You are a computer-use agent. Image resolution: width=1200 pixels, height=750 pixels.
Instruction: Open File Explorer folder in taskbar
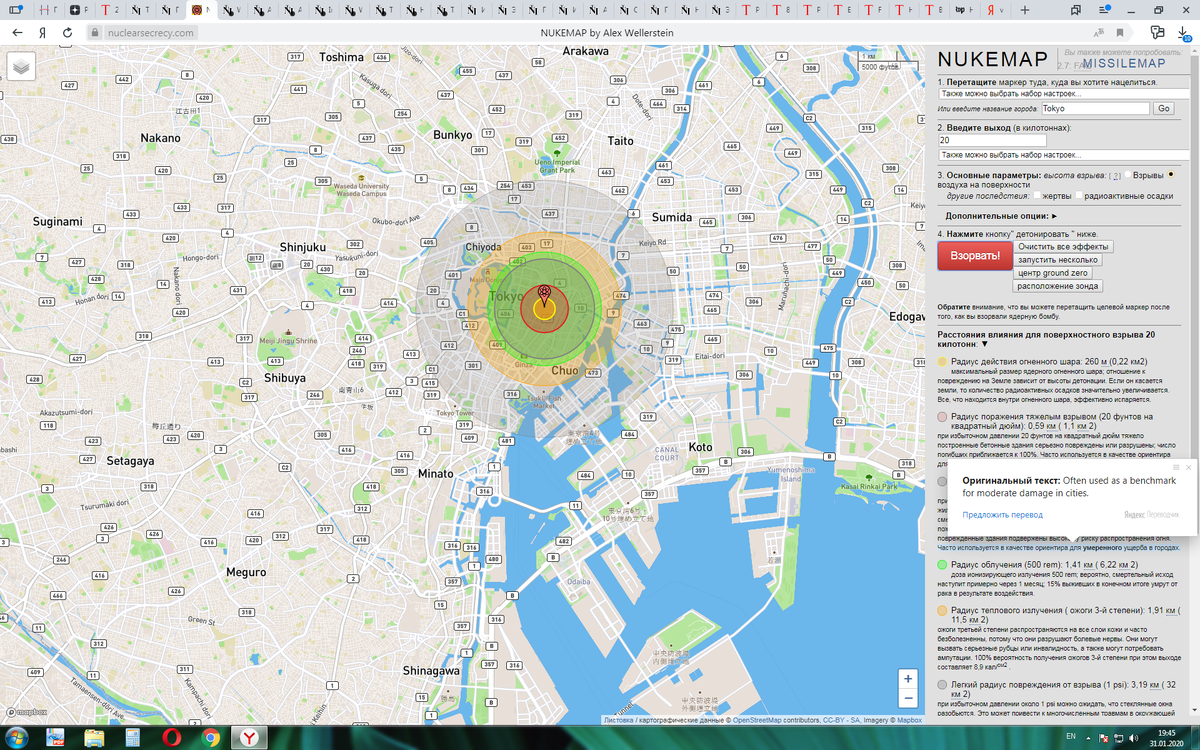94,738
